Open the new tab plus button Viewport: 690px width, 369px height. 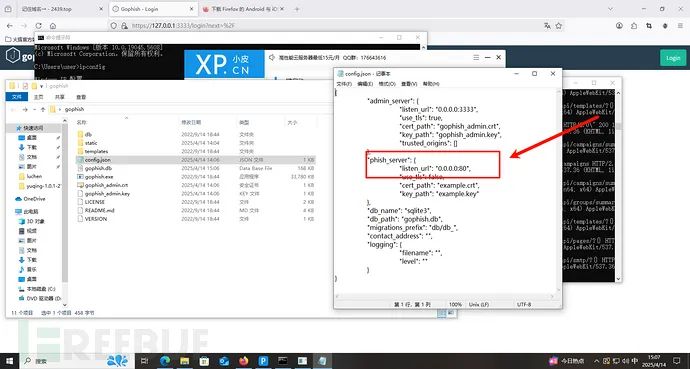297,9
